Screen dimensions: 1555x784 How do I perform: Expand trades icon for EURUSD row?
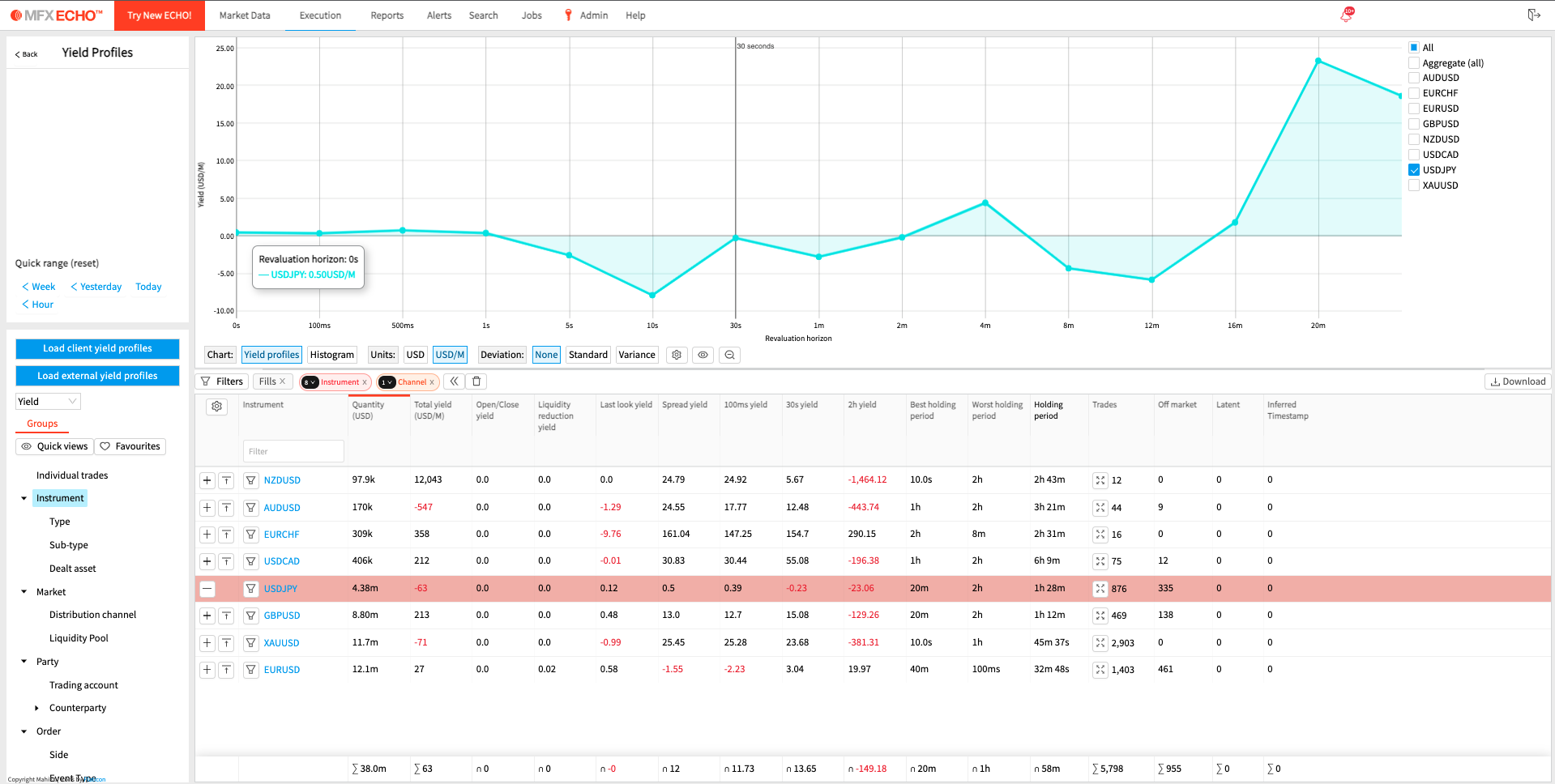pyautogui.click(x=1100, y=670)
